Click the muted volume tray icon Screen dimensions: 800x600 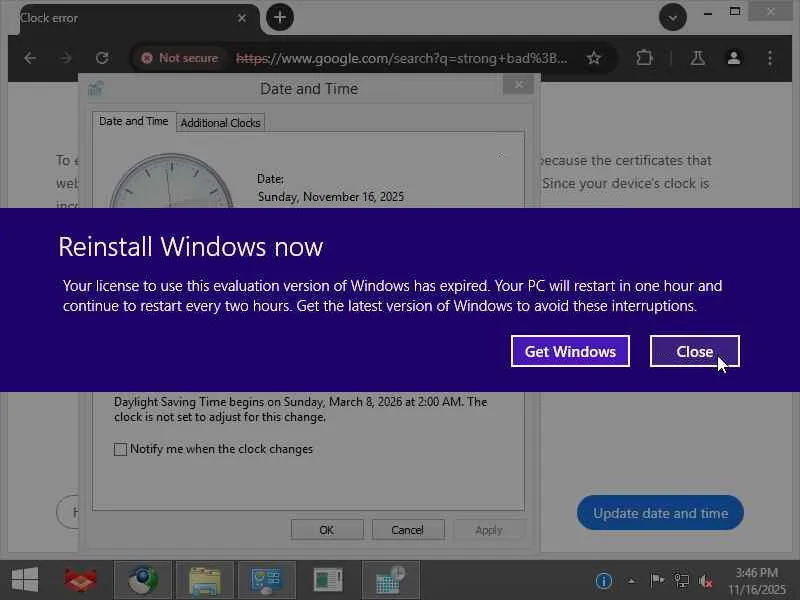[706, 581]
